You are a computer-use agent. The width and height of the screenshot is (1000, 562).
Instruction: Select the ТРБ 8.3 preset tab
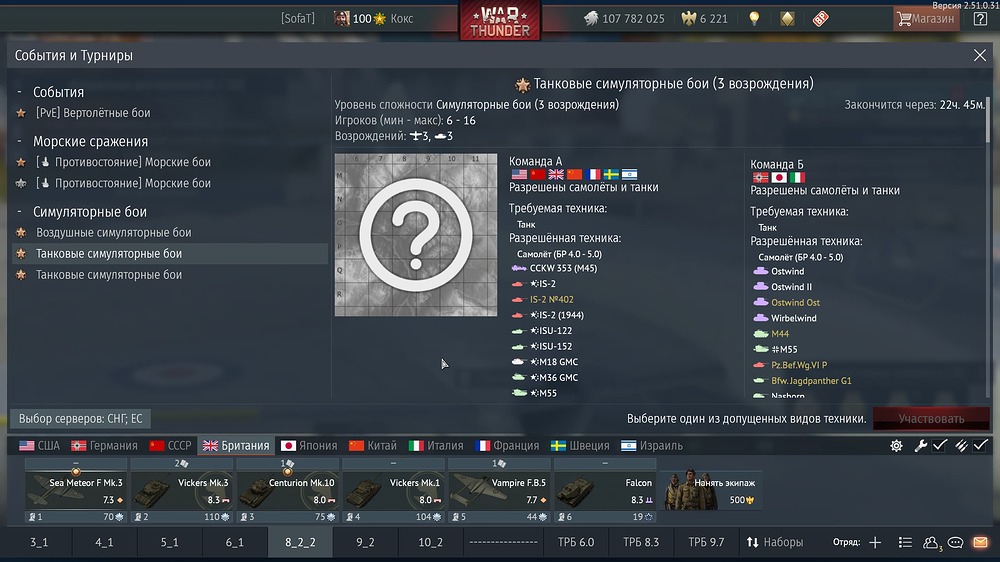641,542
